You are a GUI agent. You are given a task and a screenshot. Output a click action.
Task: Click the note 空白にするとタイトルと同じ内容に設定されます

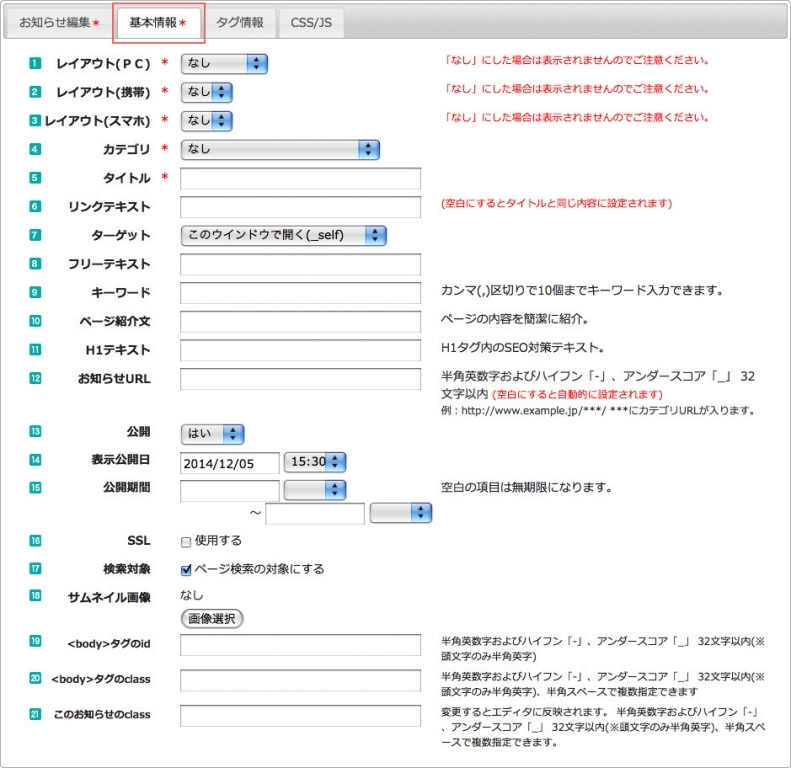click(x=556, y=203)
